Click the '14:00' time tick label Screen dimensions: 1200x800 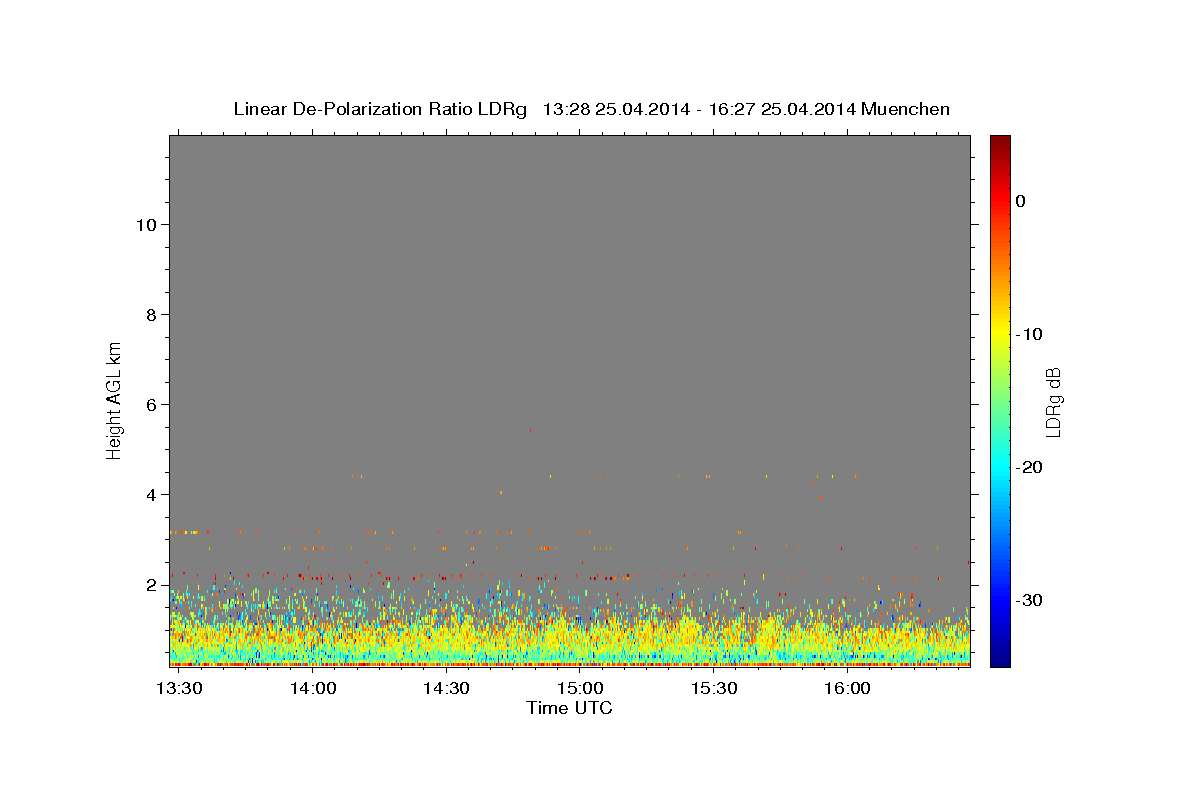(313, 689)
